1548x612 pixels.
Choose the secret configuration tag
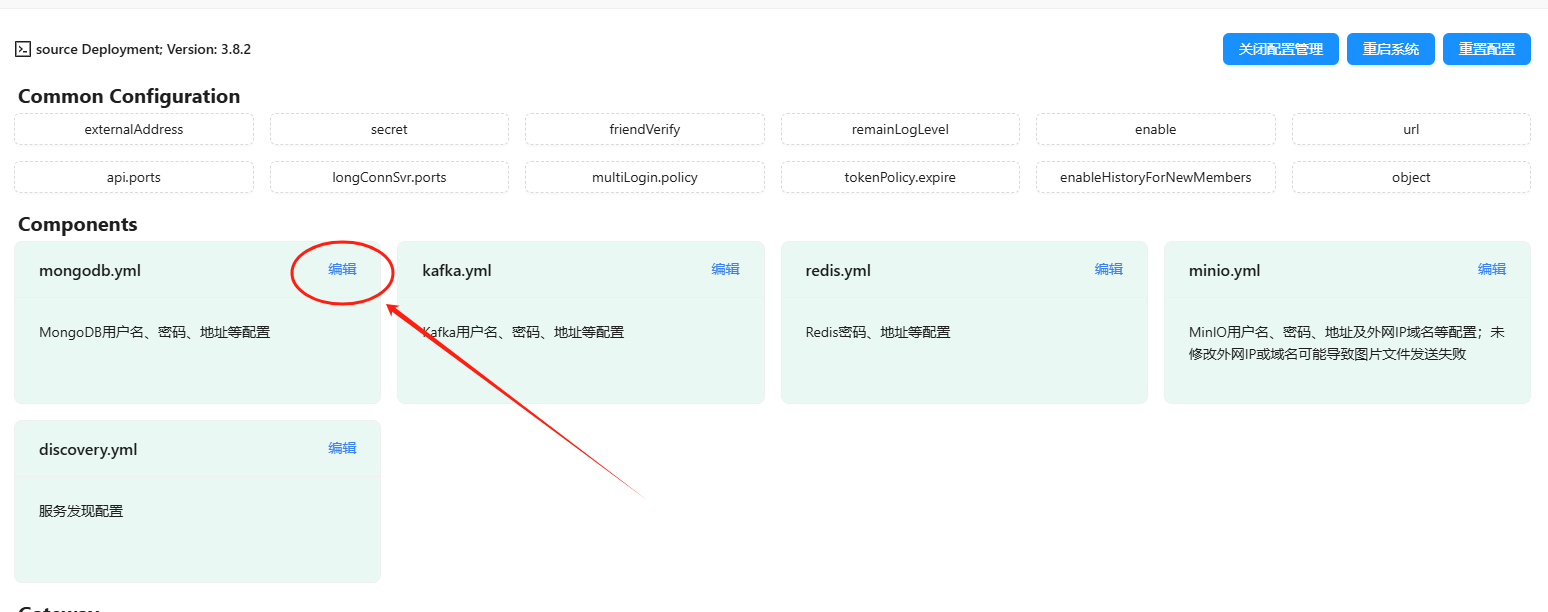pos(389,129)
